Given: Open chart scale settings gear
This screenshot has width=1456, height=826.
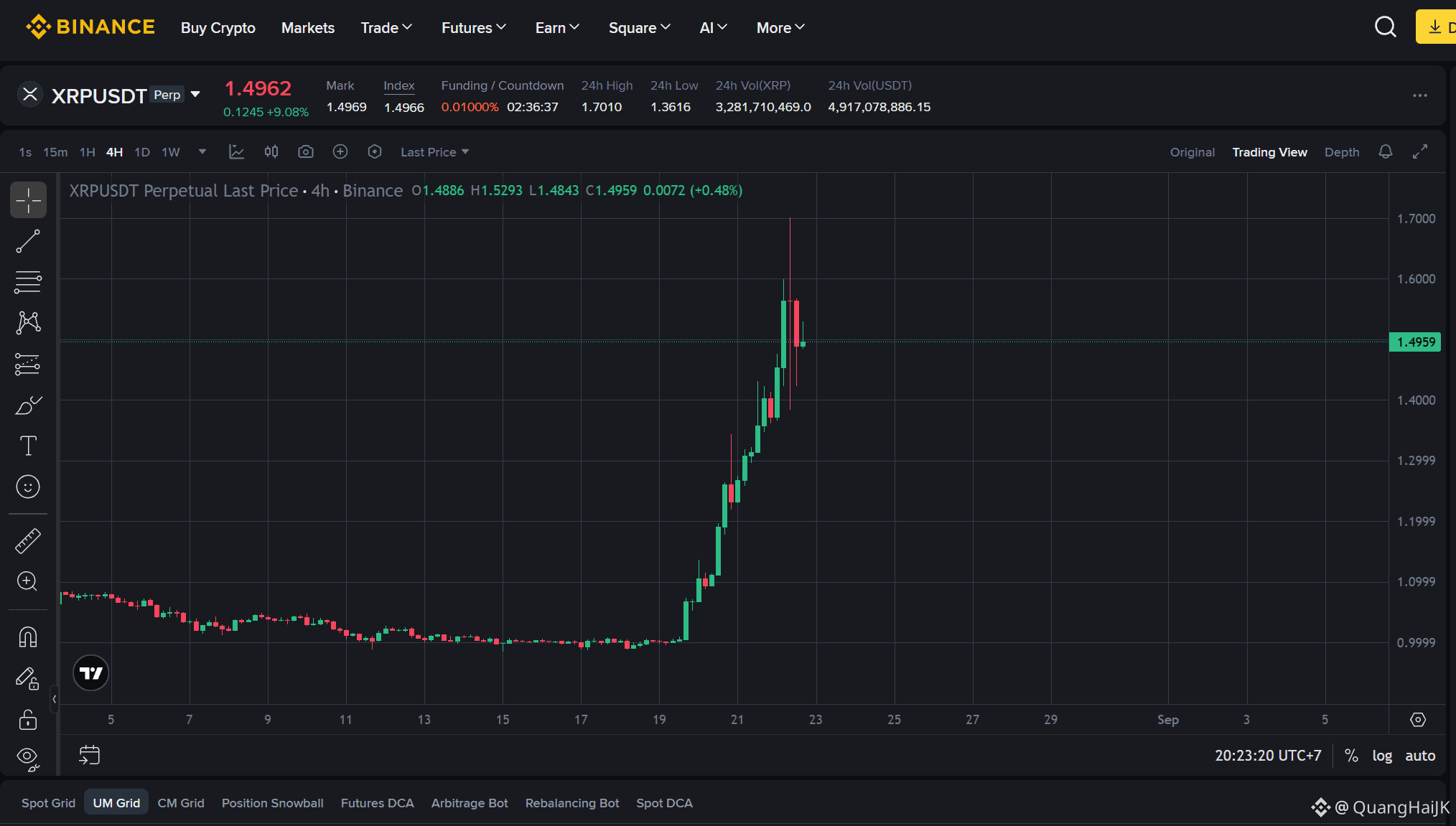Looking at the screenshot, I should tap(1418, 720).
